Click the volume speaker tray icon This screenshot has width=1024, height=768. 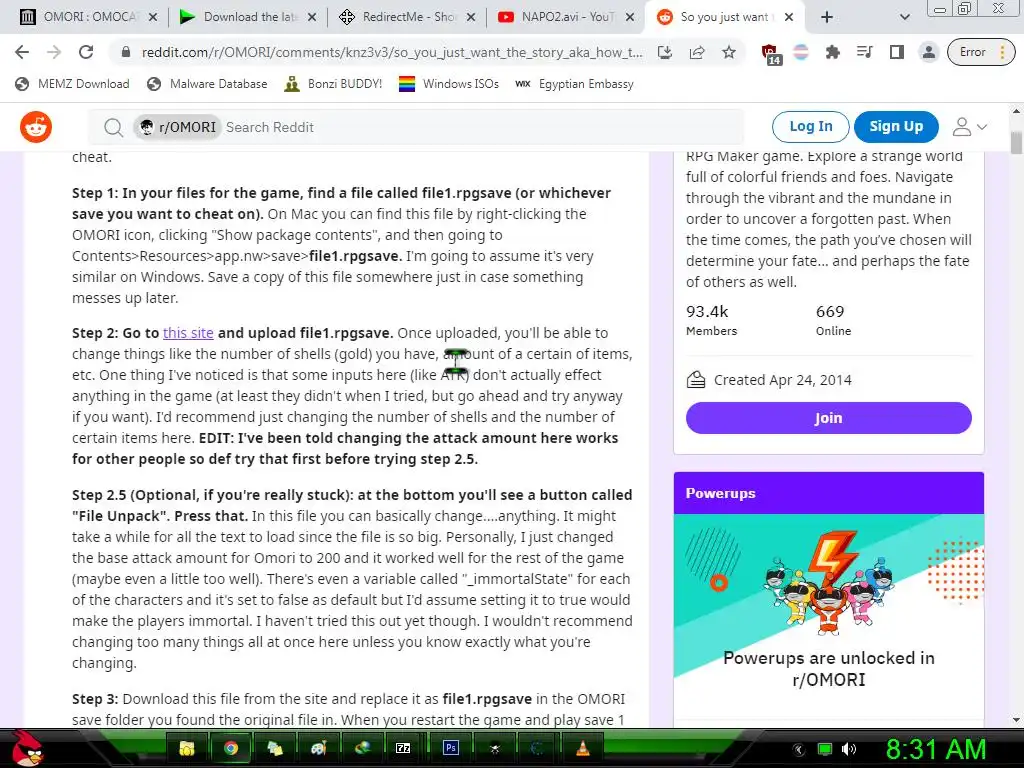coord(849,749)
